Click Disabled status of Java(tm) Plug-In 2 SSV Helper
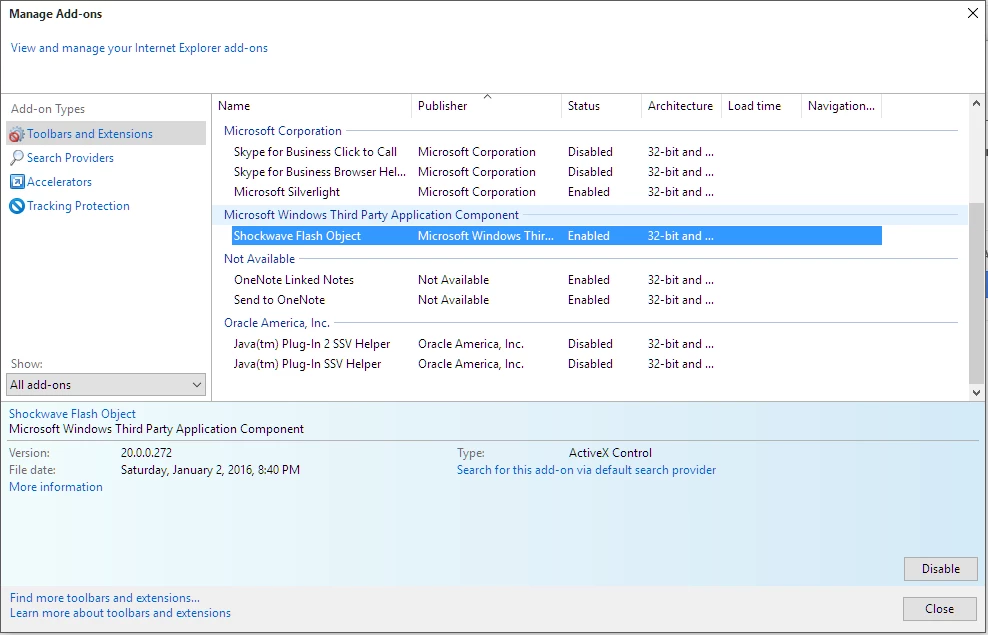The width and height of the screenshot is (988, 635). click(590, 344)
